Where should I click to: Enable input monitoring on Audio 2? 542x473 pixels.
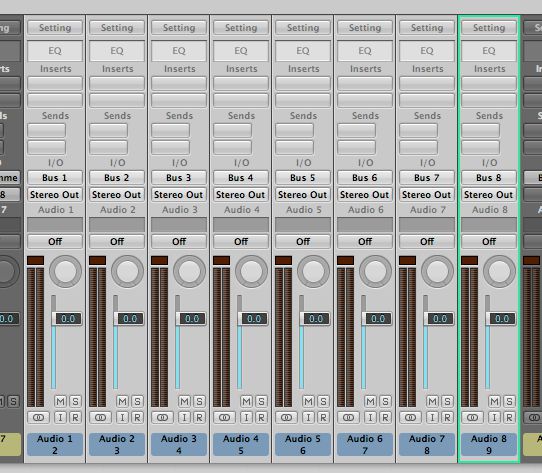(x=122, y=418)
